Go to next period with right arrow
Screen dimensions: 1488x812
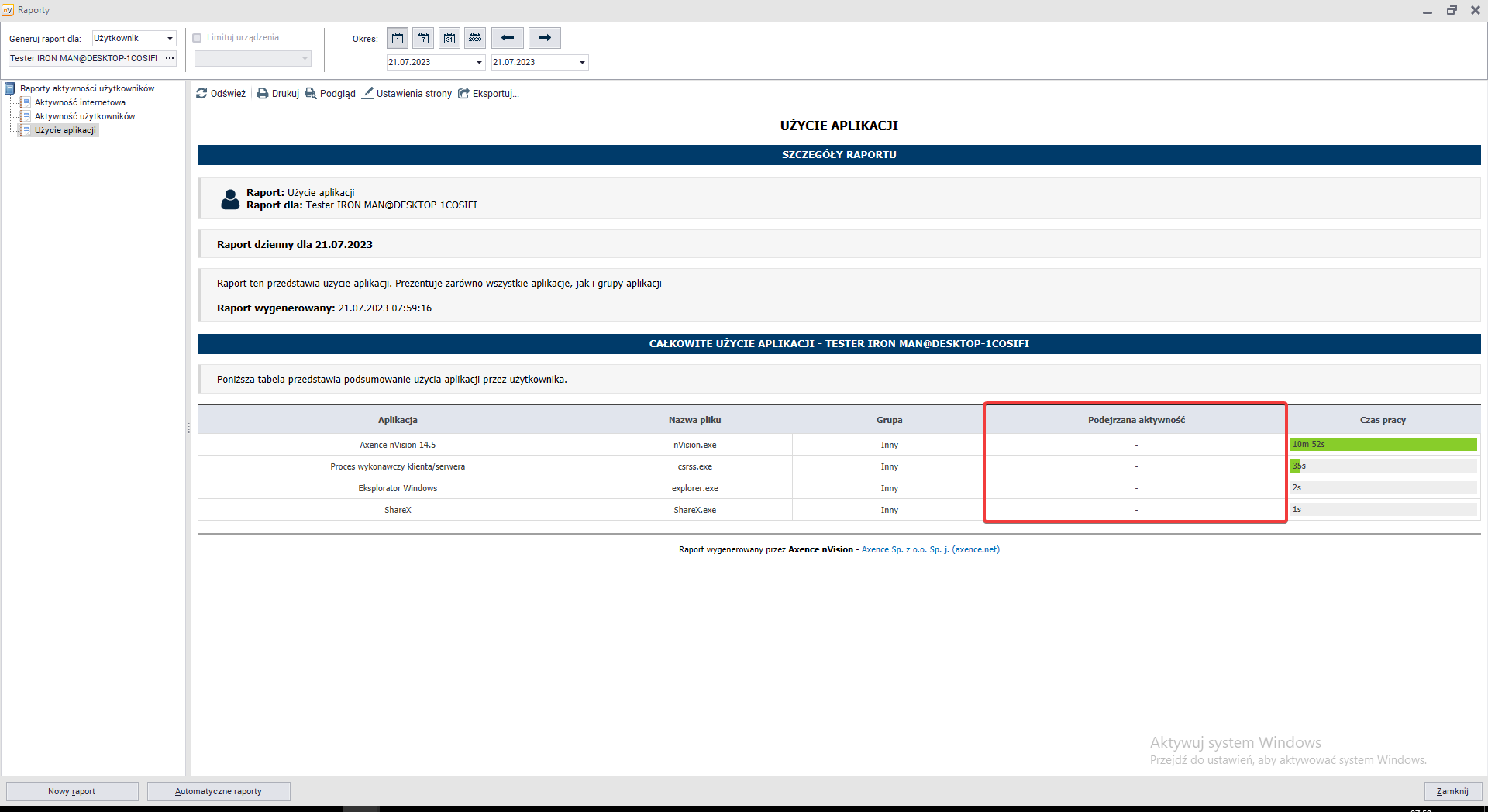[x=544, y=38]
